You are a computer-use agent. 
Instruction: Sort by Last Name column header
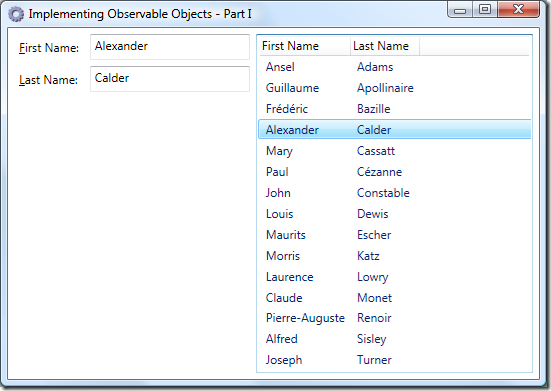click(385, 46)
